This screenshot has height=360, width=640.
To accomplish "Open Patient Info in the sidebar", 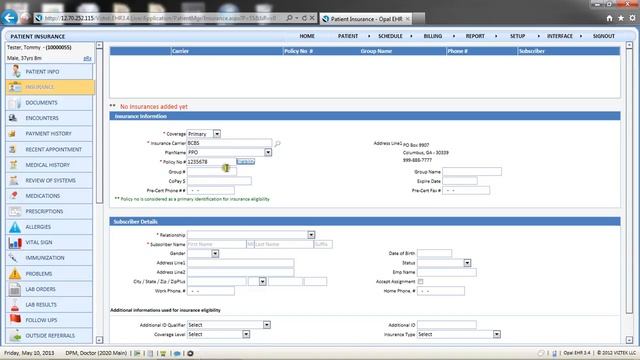I will pyautogui.click(x=50, y=71).
